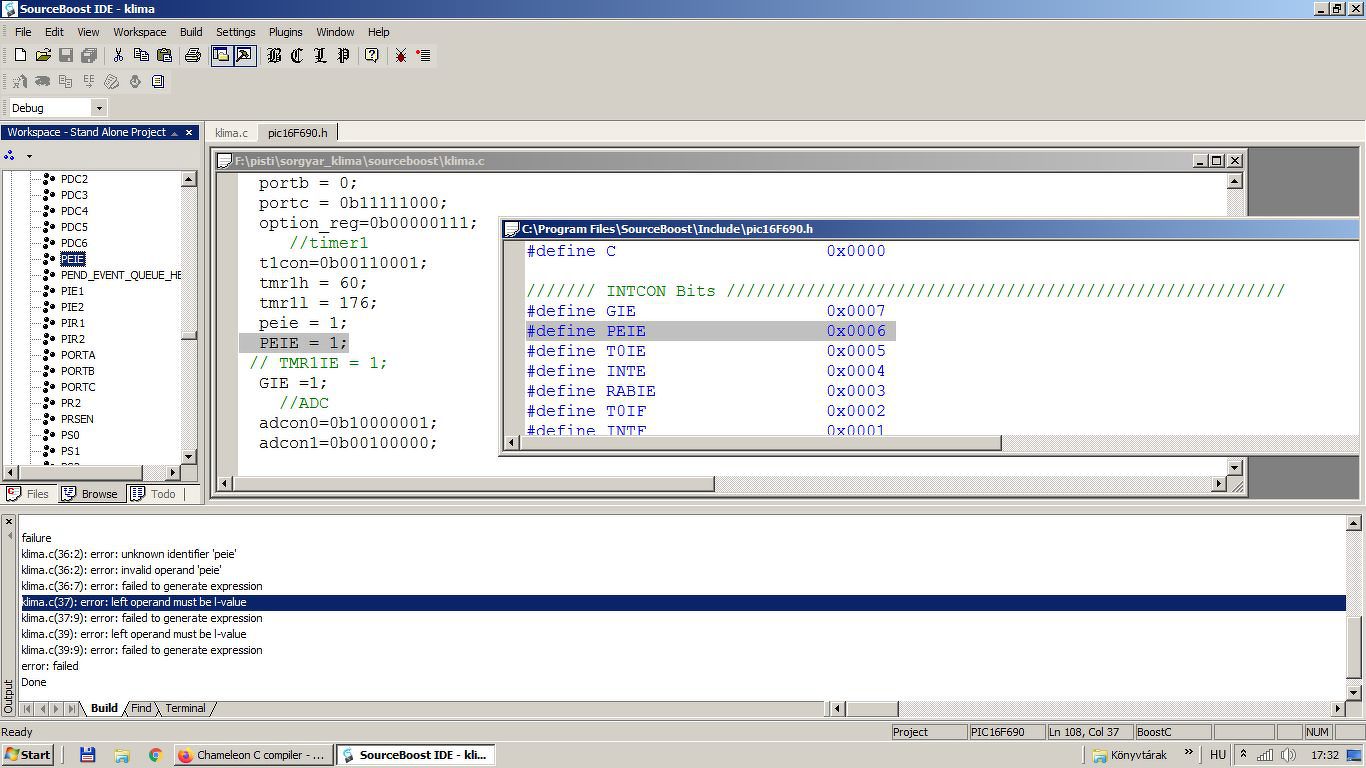Select PORTA in the workspace tree
The height and width of the screenshot is (768, 1366).
pyautogui.click(x=78, y=355)
